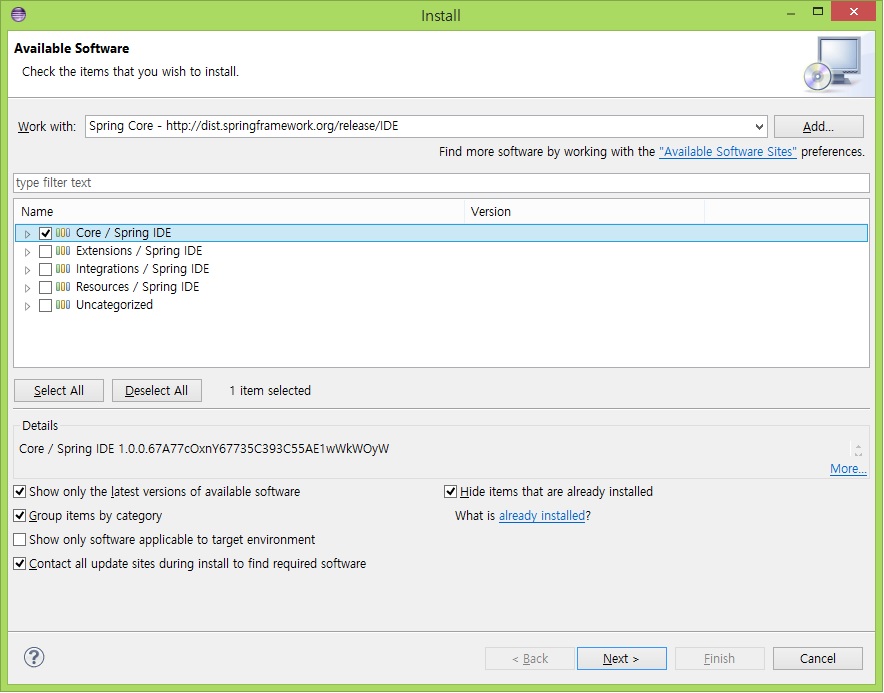Click the Core / Spring IDE category icon
The height and width of the screenshot is (693, 884).
[63, 233]
